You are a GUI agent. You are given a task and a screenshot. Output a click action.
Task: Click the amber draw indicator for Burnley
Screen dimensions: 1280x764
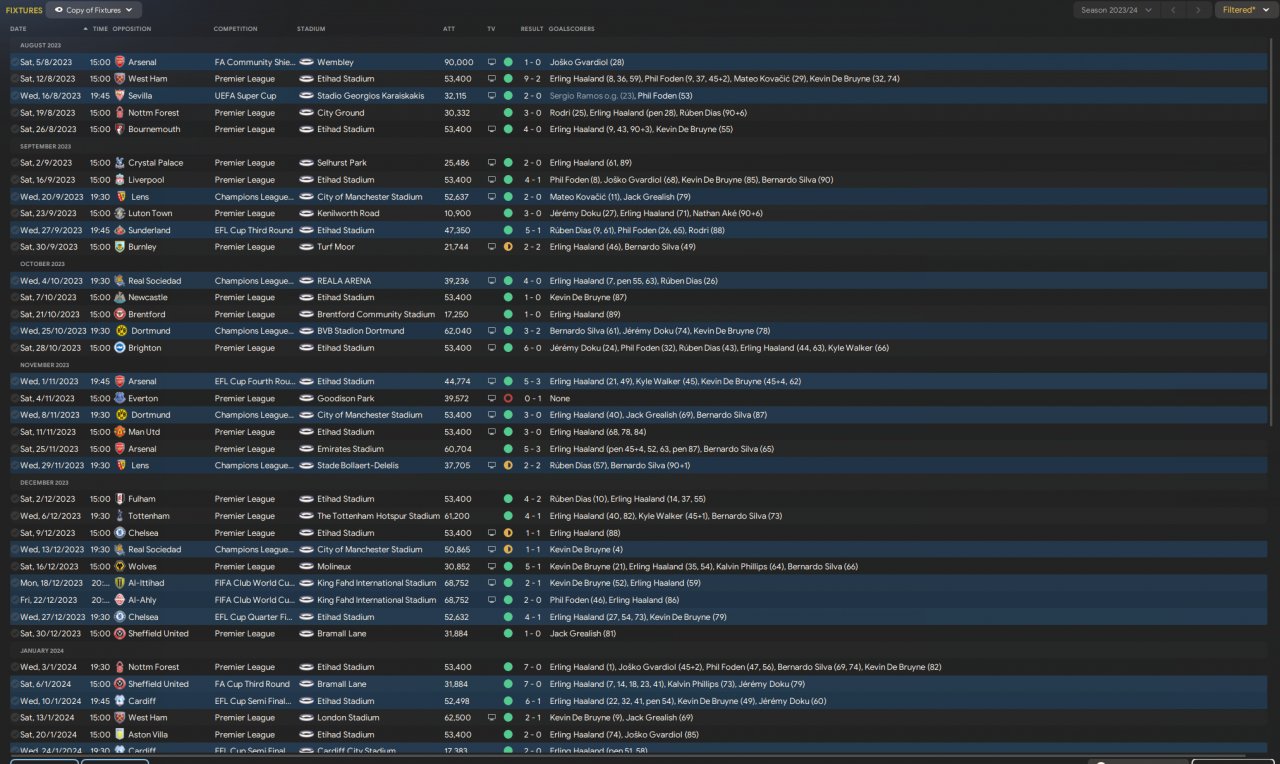coord(508,247)
